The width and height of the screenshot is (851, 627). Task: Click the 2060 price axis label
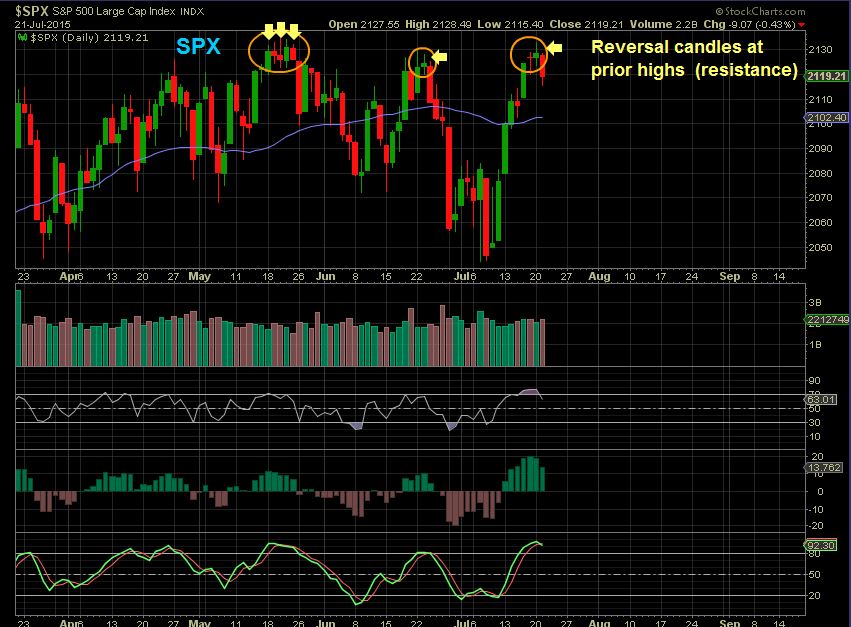point(820,222)
